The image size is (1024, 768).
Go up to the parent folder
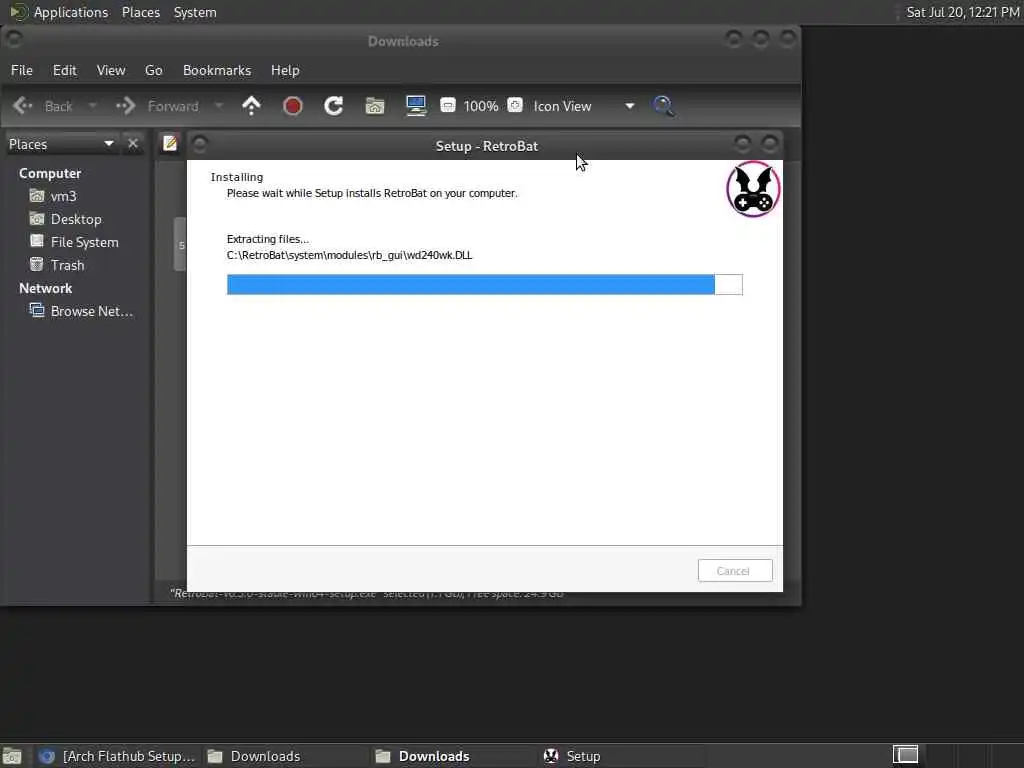pos(251,106)
